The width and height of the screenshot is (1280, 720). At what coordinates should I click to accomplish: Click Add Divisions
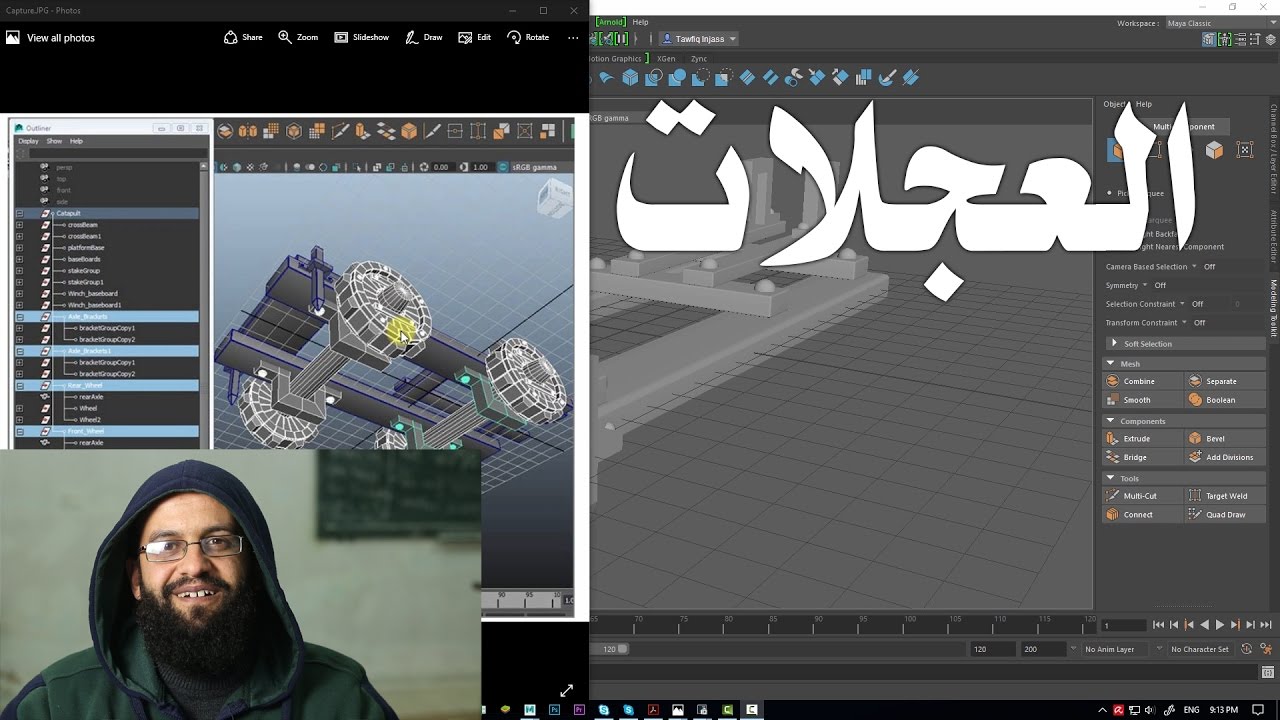point(1225,457)
